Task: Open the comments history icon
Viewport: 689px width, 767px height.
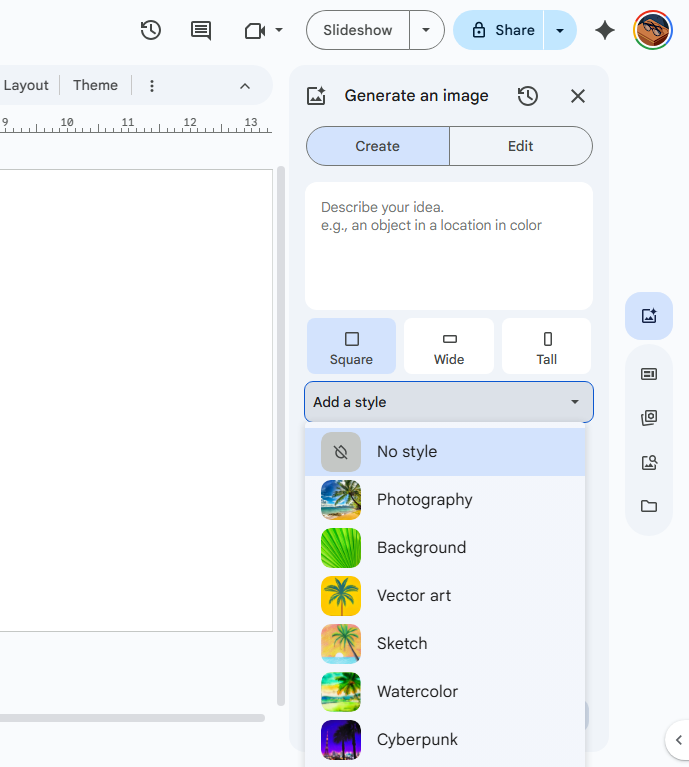Action: click(x=200, y=30)
